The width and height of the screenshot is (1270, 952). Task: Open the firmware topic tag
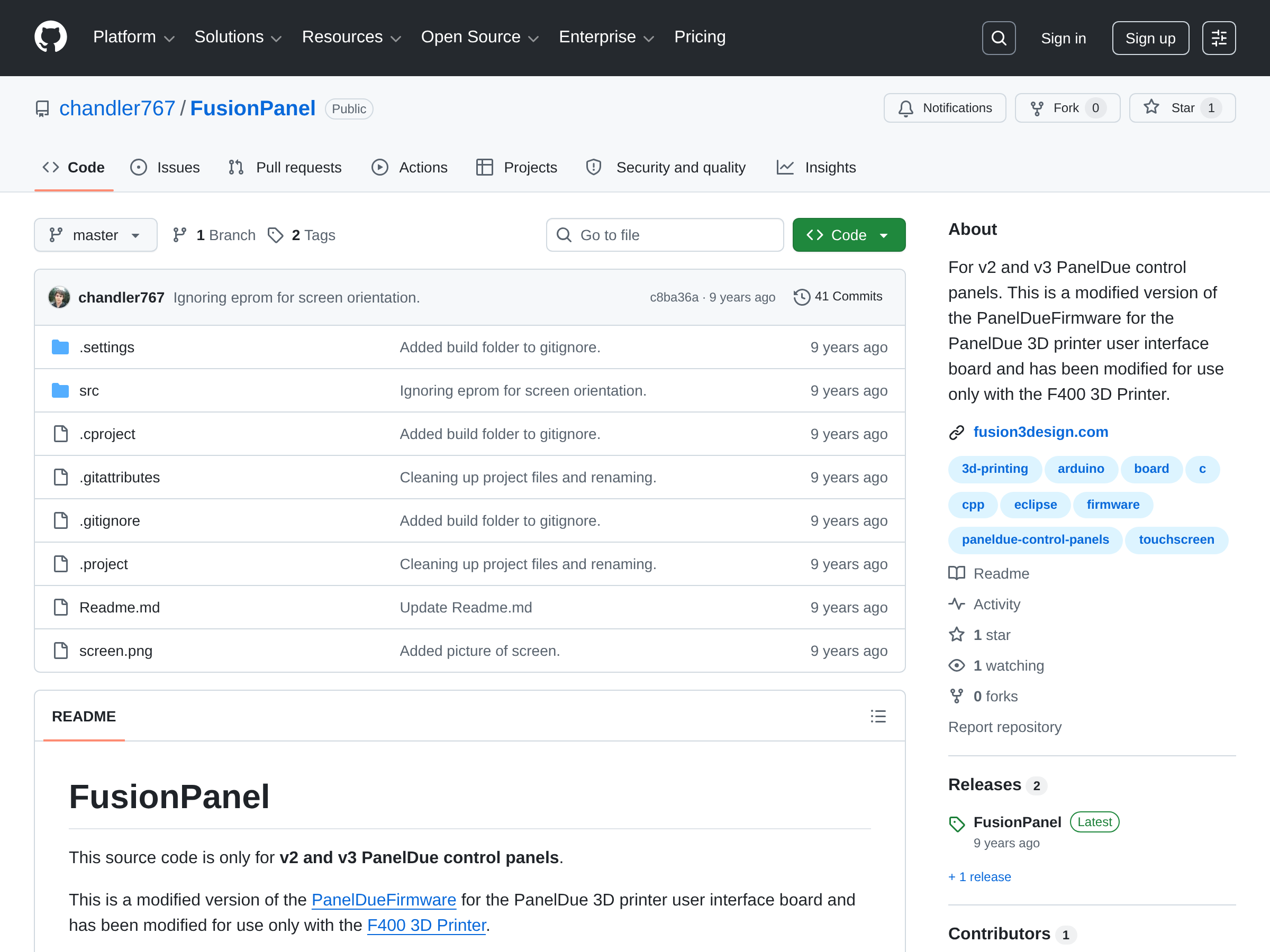[x=1113, y=505]
